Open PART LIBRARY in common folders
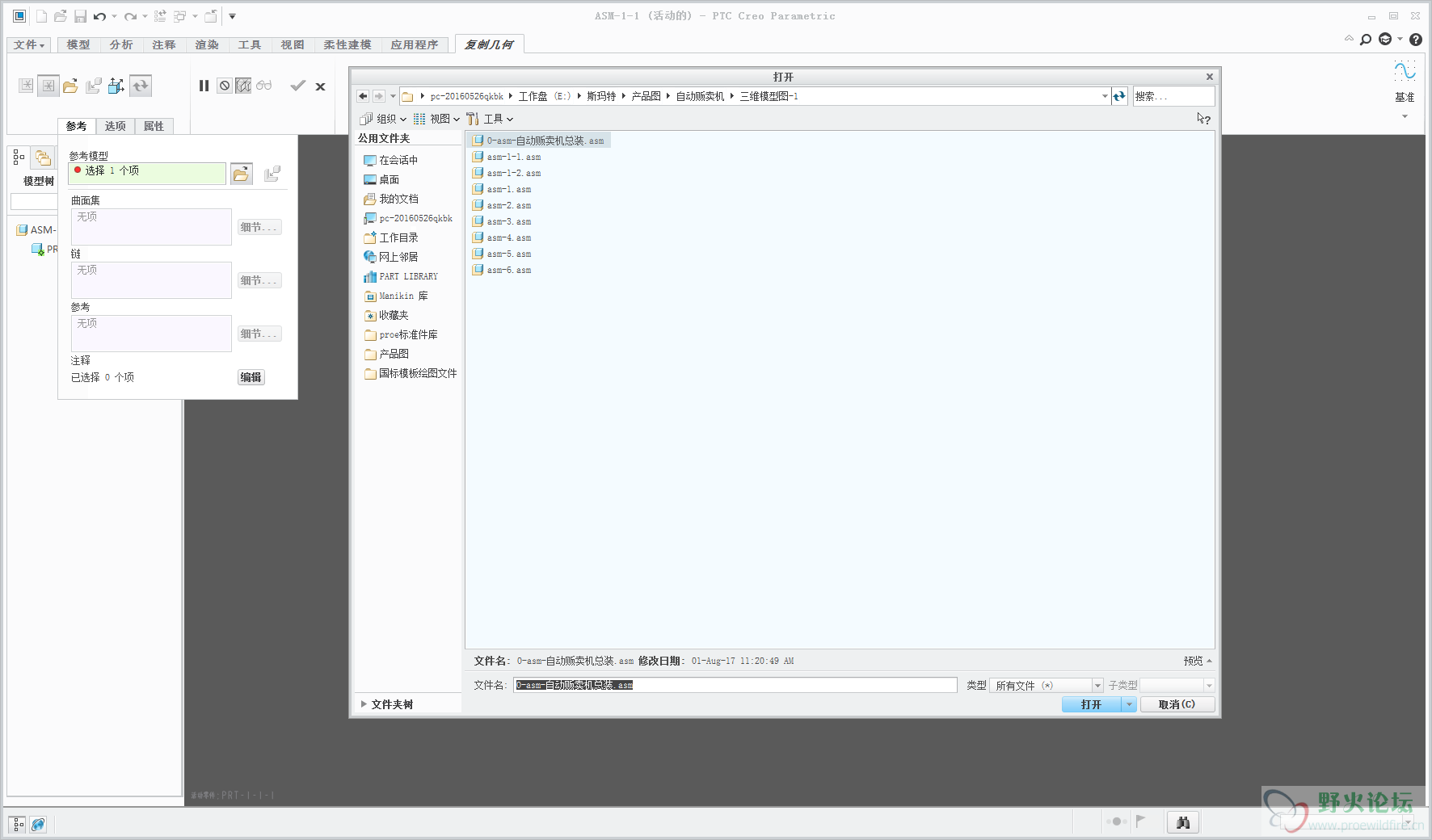The width and height of the screenshot is (1432, 840). pyautogui.click(x=401, y=277)
